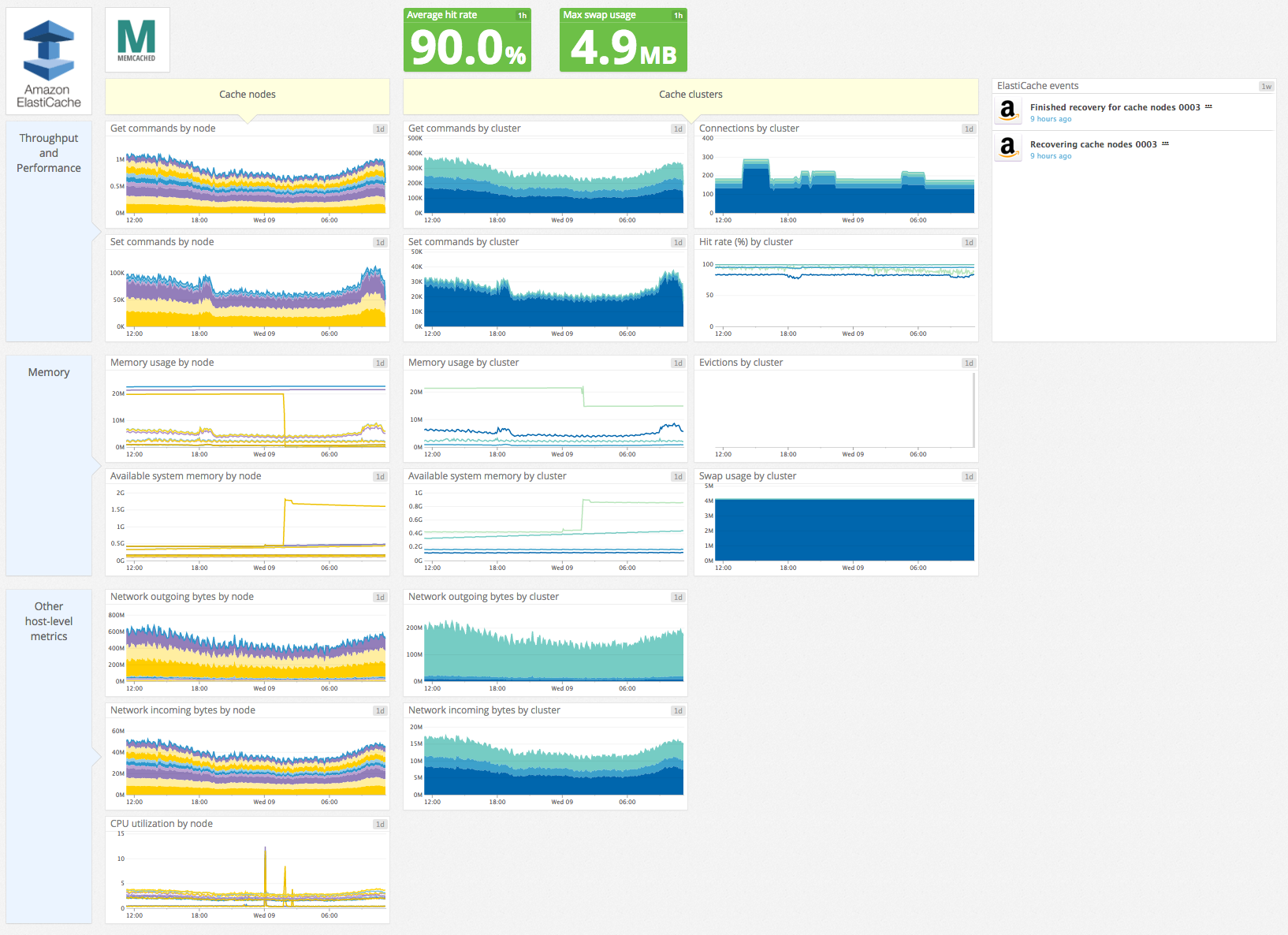Screen dimensions: 1288x935
Task: Click 9 hours ago link under Finished recovery event
Action: click(1050, 118)
